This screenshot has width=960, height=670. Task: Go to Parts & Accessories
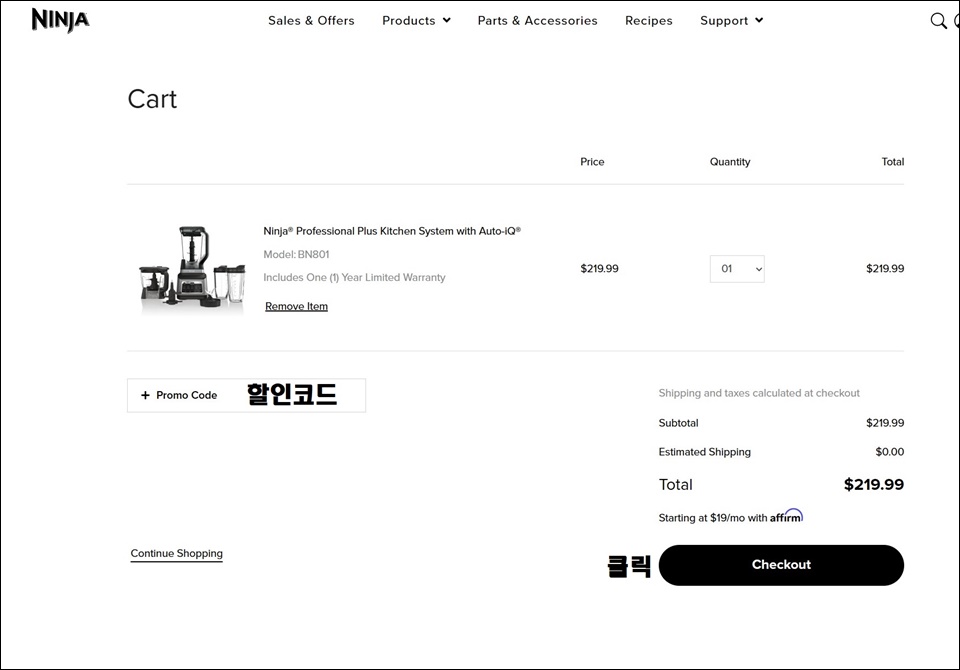pyautogui.click(x=538, y=21)
